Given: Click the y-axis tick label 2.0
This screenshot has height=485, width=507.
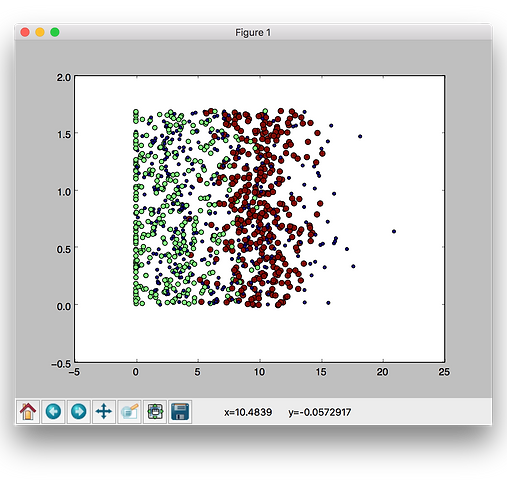Looking at the screenshot, I should [x=64, y=77].
